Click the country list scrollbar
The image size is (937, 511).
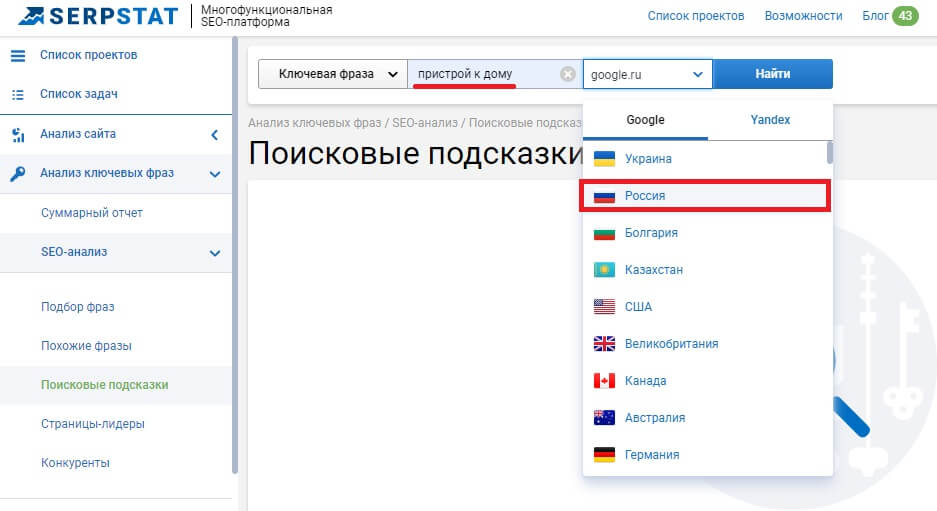point(829,153)
